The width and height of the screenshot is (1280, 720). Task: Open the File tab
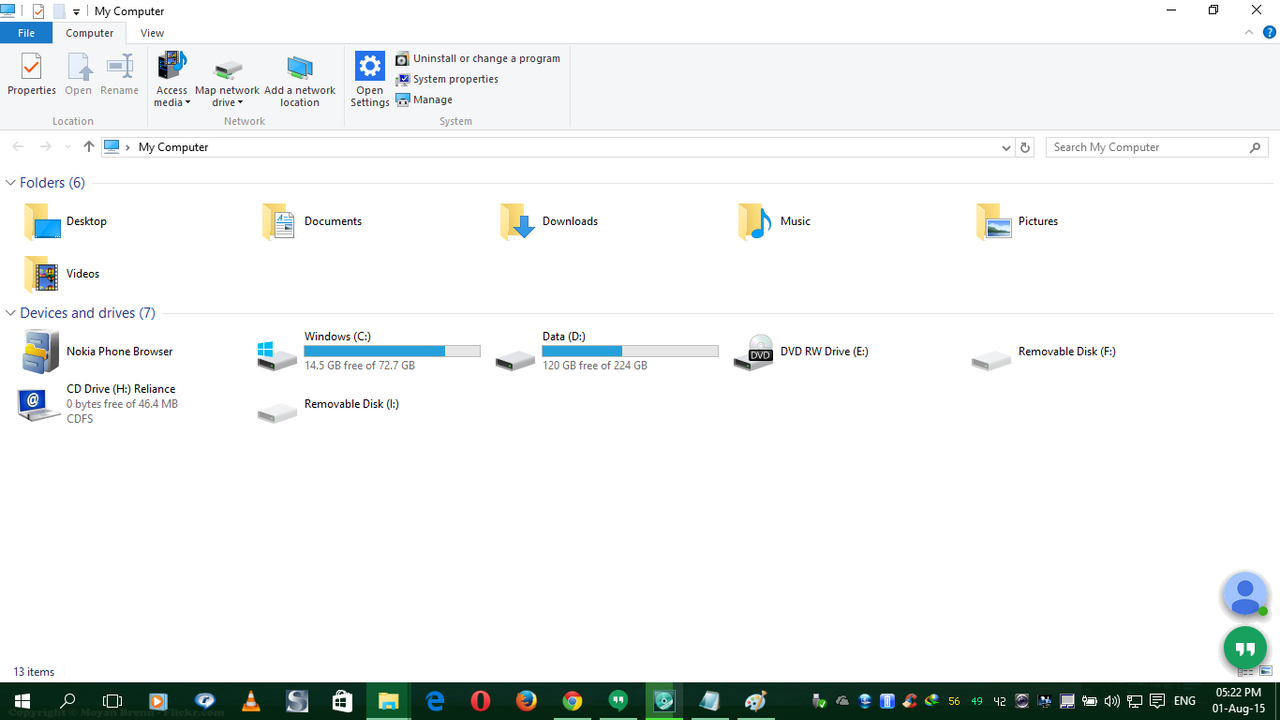click(26, 33)
